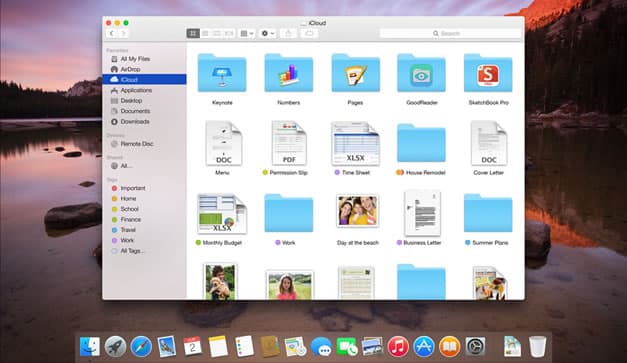Open the Keynote folder
Viewport: 627px width, 363px height.
click(x=222, y=73)
